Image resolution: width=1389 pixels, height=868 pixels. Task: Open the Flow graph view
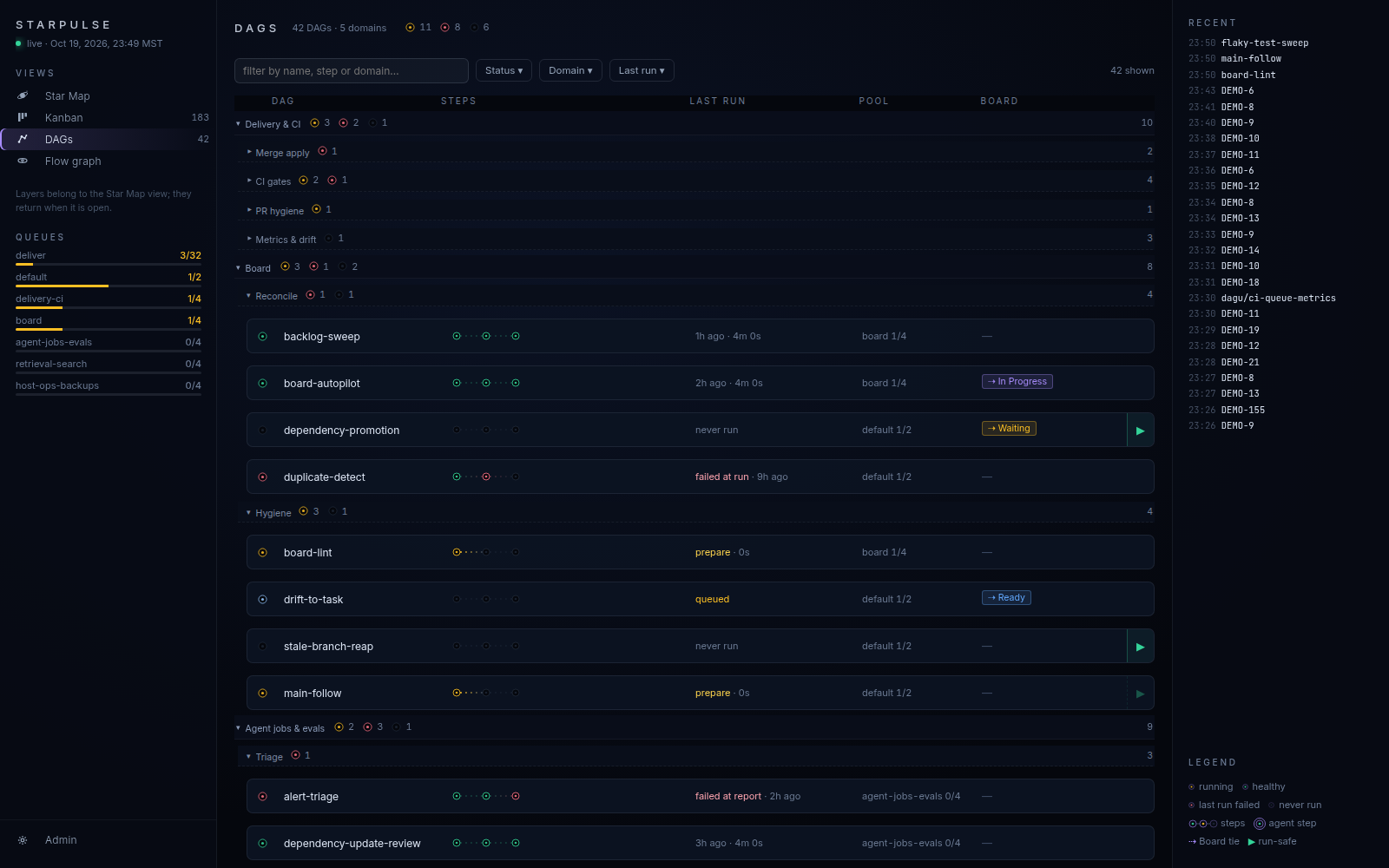point(109,161)
